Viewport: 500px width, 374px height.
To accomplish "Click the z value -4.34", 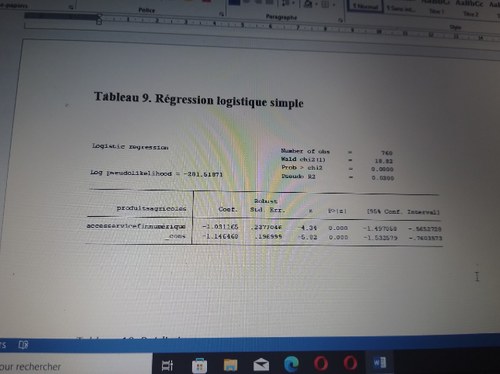I will pos(307,228).
